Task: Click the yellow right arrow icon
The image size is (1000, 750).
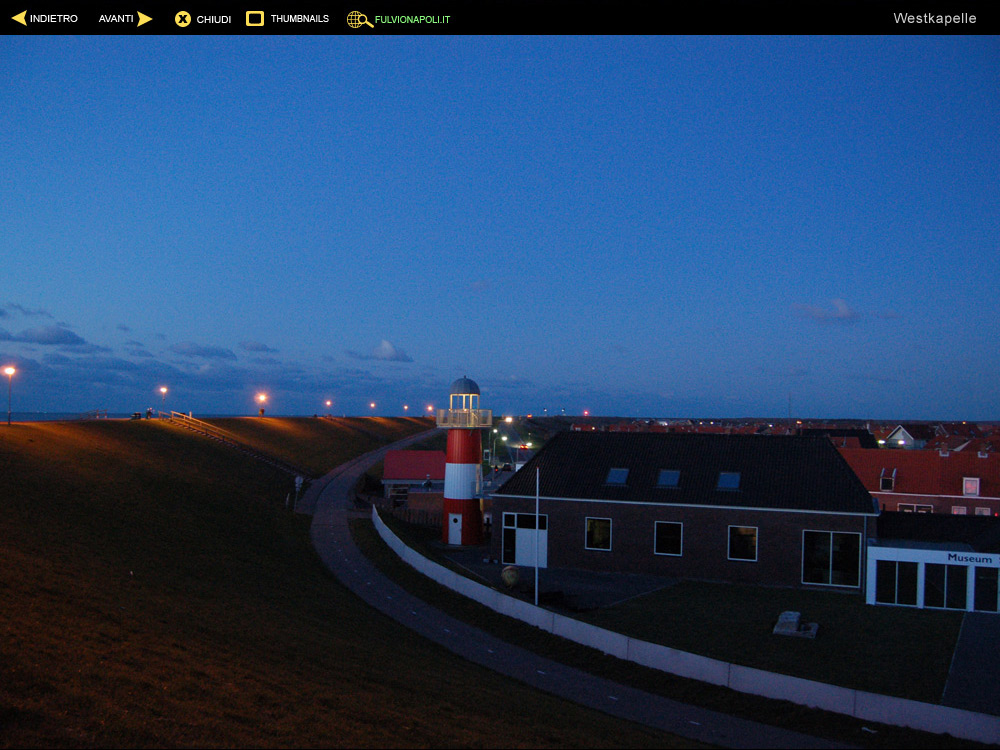Action: [x=145, y=18]
